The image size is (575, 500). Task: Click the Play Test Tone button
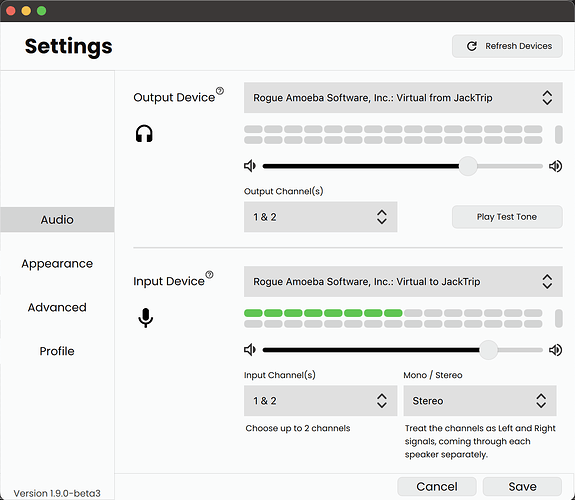507,217
